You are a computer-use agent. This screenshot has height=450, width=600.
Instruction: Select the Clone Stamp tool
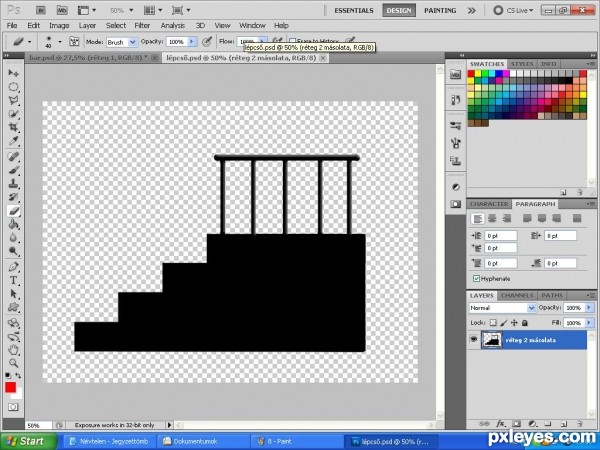pos(13,184)
